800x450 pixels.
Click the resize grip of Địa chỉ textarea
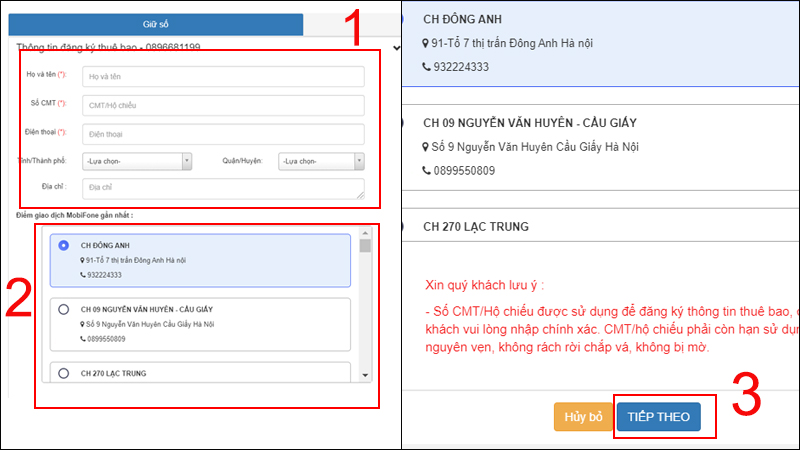click(x=361, y=195)
